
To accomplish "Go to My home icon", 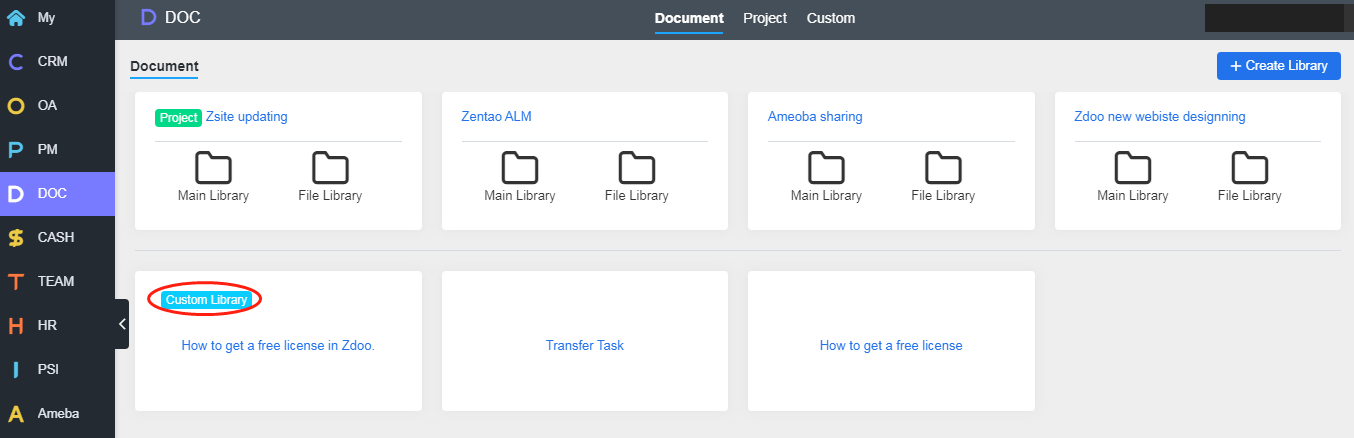I will (16, 18).
